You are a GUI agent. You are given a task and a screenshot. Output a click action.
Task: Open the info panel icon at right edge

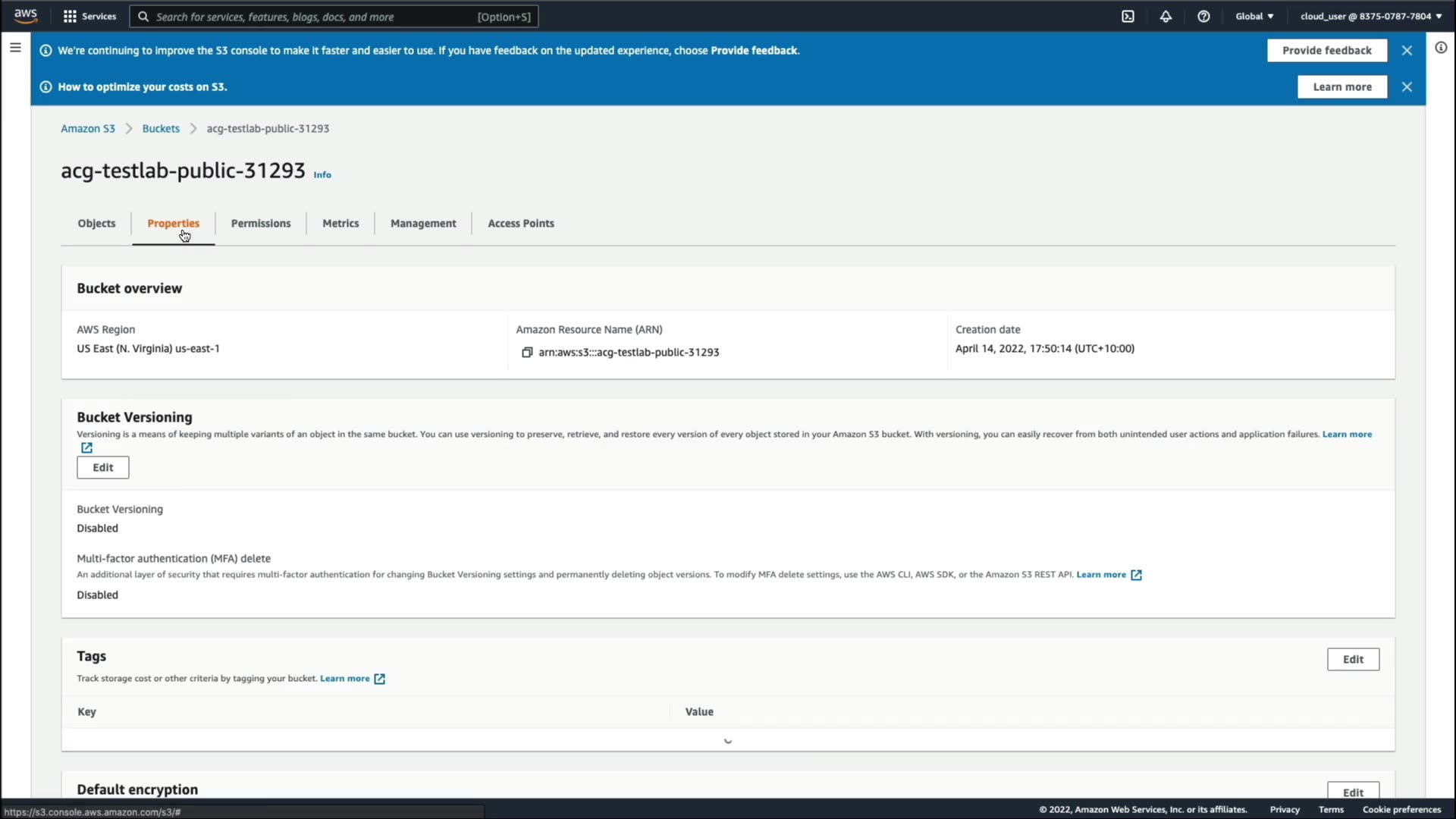[1441, 48]
